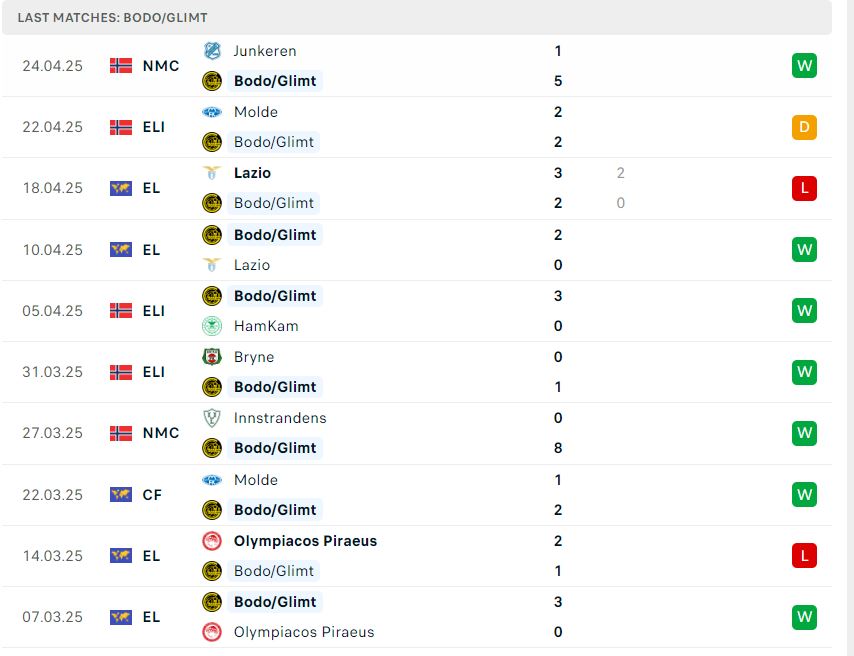Open the HamKam team link

[266, 326]
